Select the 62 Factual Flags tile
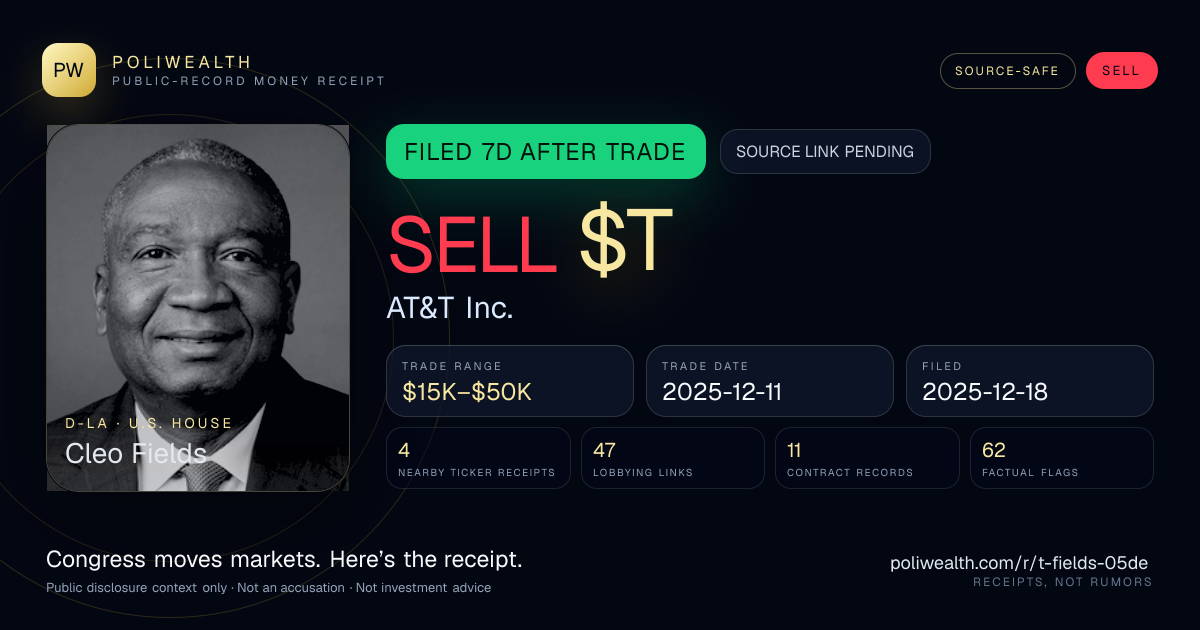The image size is (1200, 630). pos(1062,458)
